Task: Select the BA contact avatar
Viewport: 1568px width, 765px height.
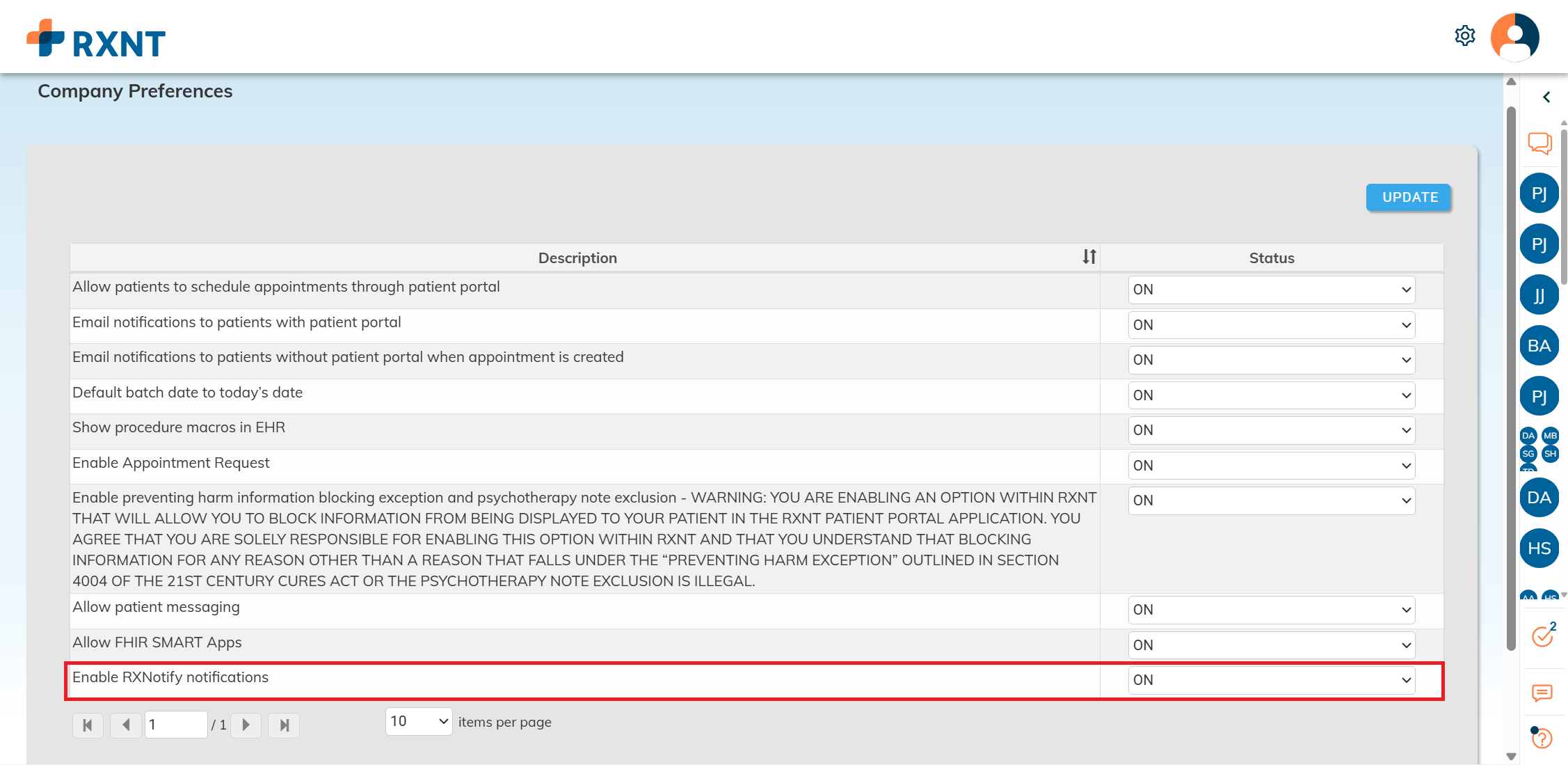Action: [1539, 346]
